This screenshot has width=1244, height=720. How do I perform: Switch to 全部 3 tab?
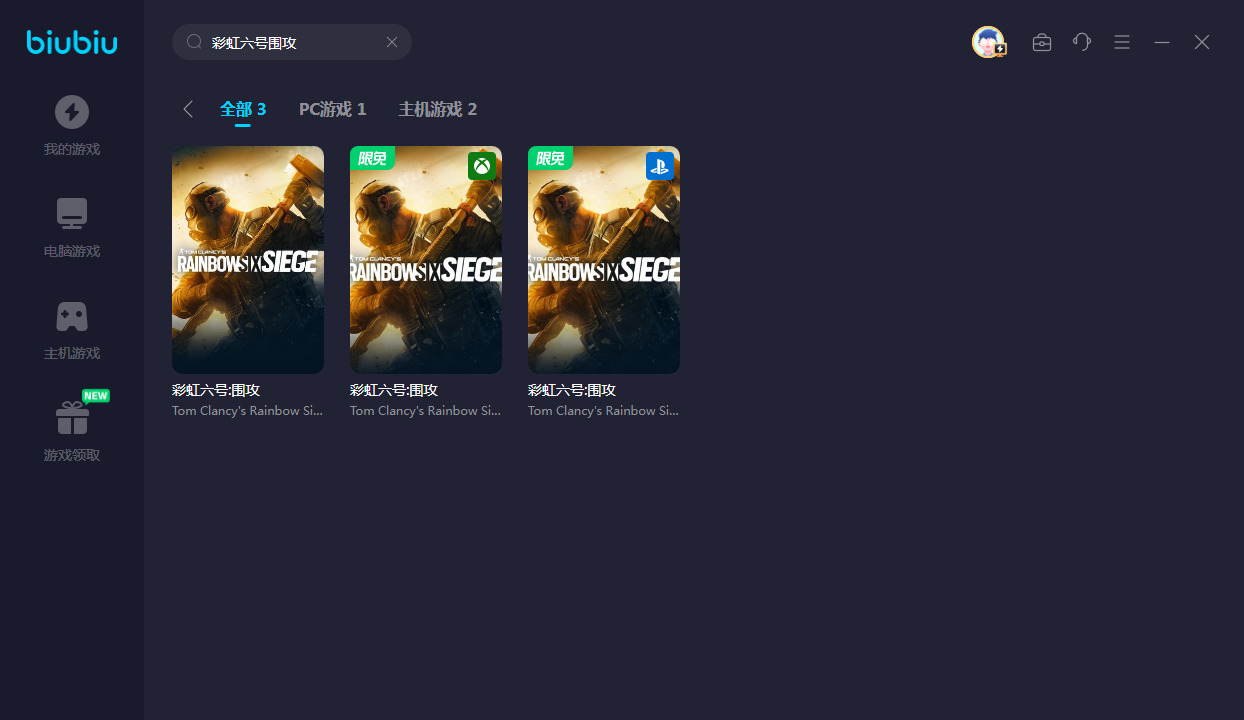point(243,109)
